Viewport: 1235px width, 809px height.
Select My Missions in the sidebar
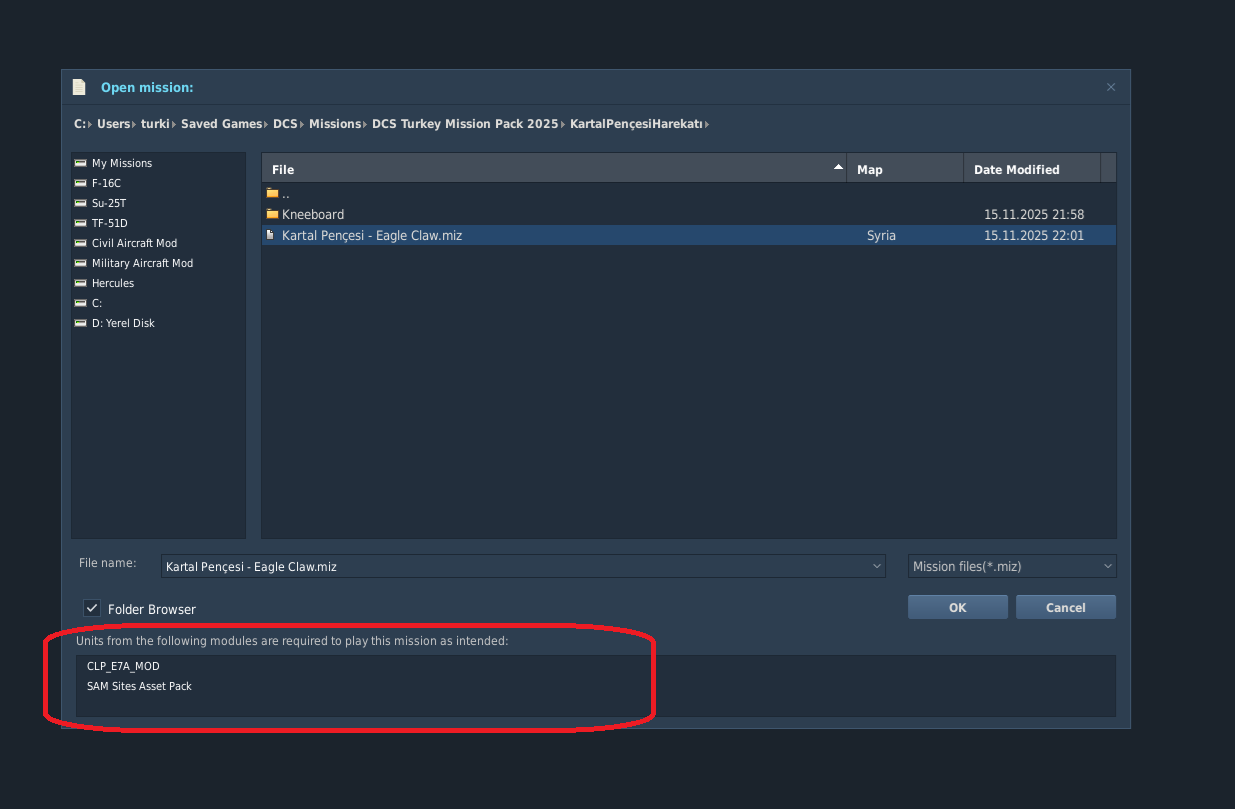[122, 163]
